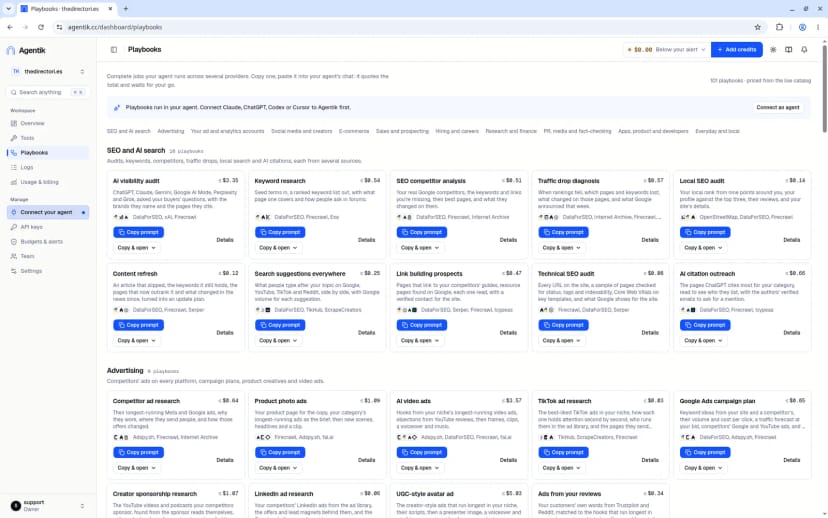Click the Search anything field

pyautogui.click(x=48, y=92)
